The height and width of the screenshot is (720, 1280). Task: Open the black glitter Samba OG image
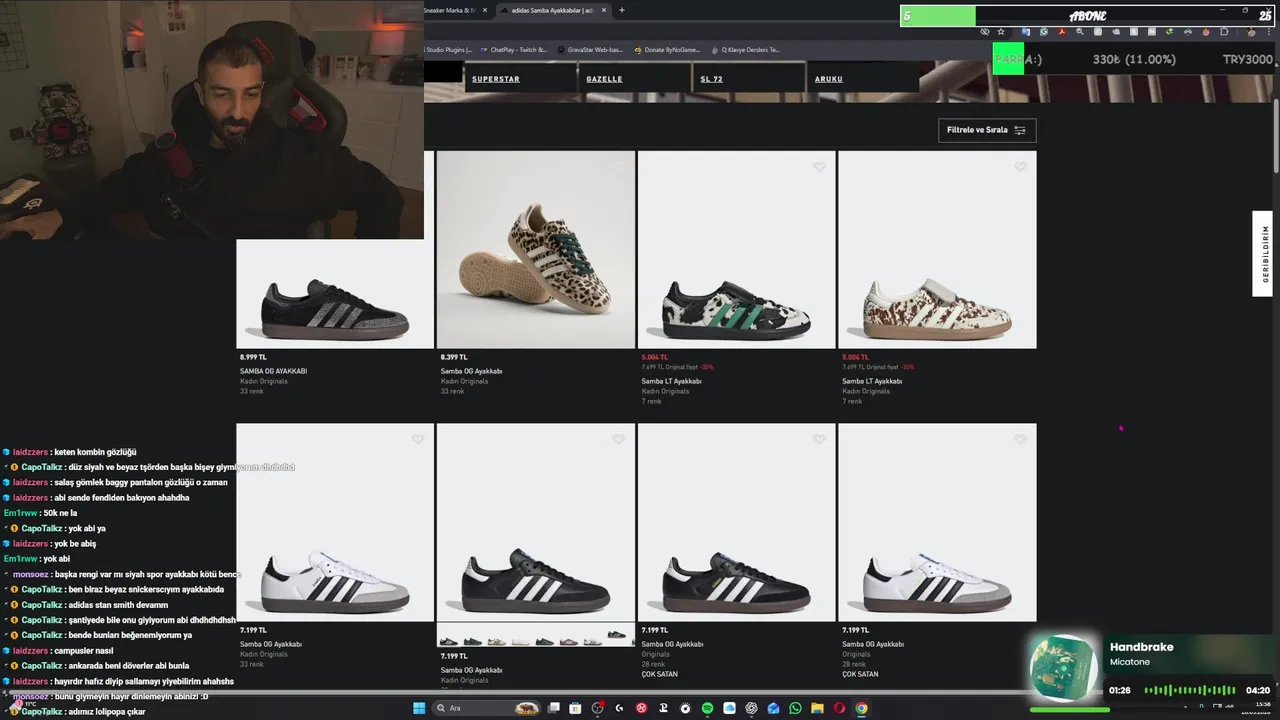point(335,295)
